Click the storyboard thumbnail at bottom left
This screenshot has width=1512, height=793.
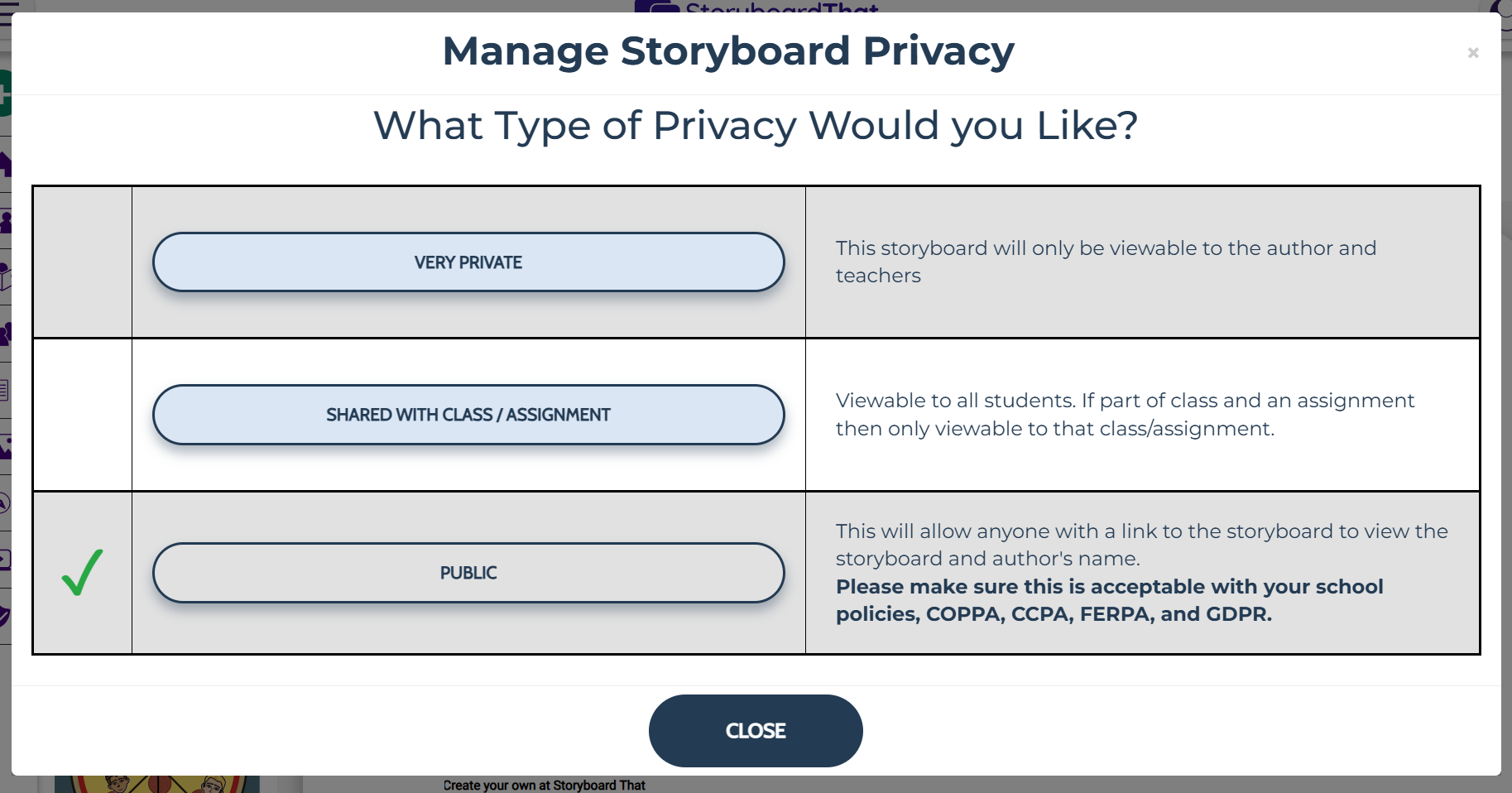click(157, 784)
